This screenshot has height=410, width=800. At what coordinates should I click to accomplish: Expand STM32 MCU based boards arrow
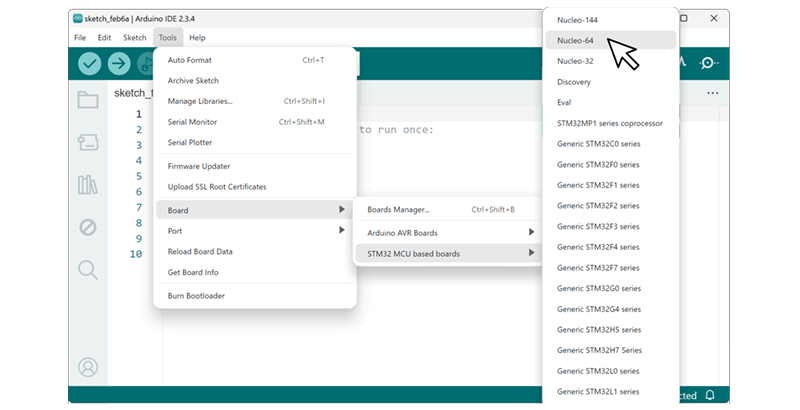coord(531,253)
